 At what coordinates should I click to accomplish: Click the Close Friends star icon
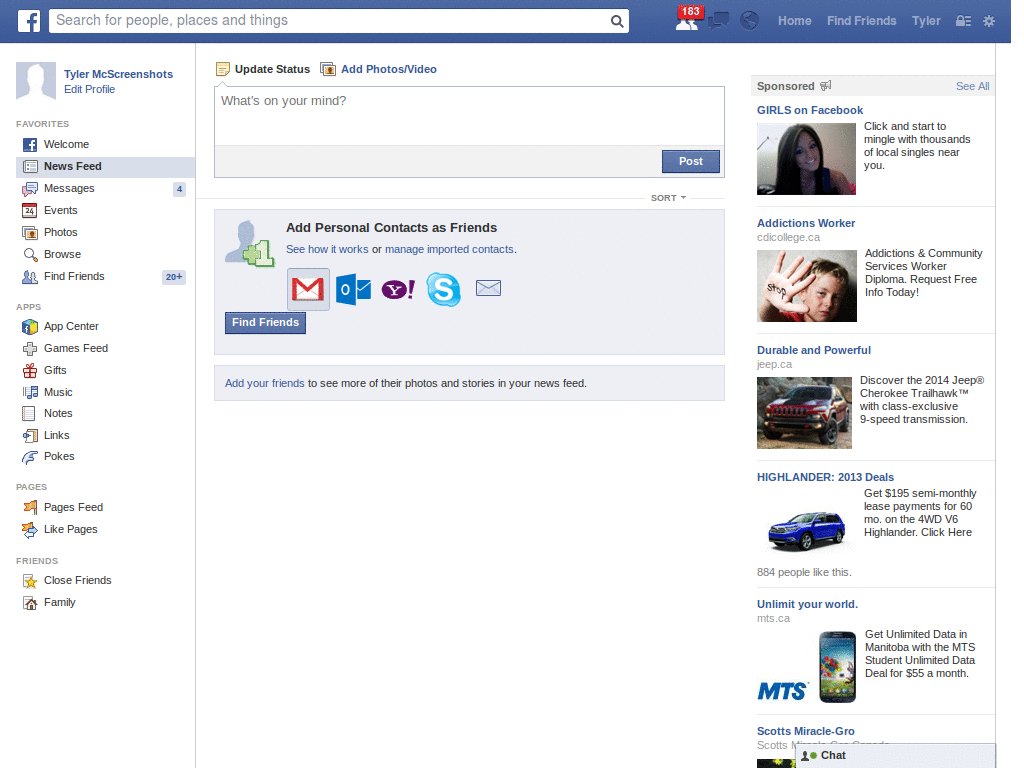click(x=30, y=581)
